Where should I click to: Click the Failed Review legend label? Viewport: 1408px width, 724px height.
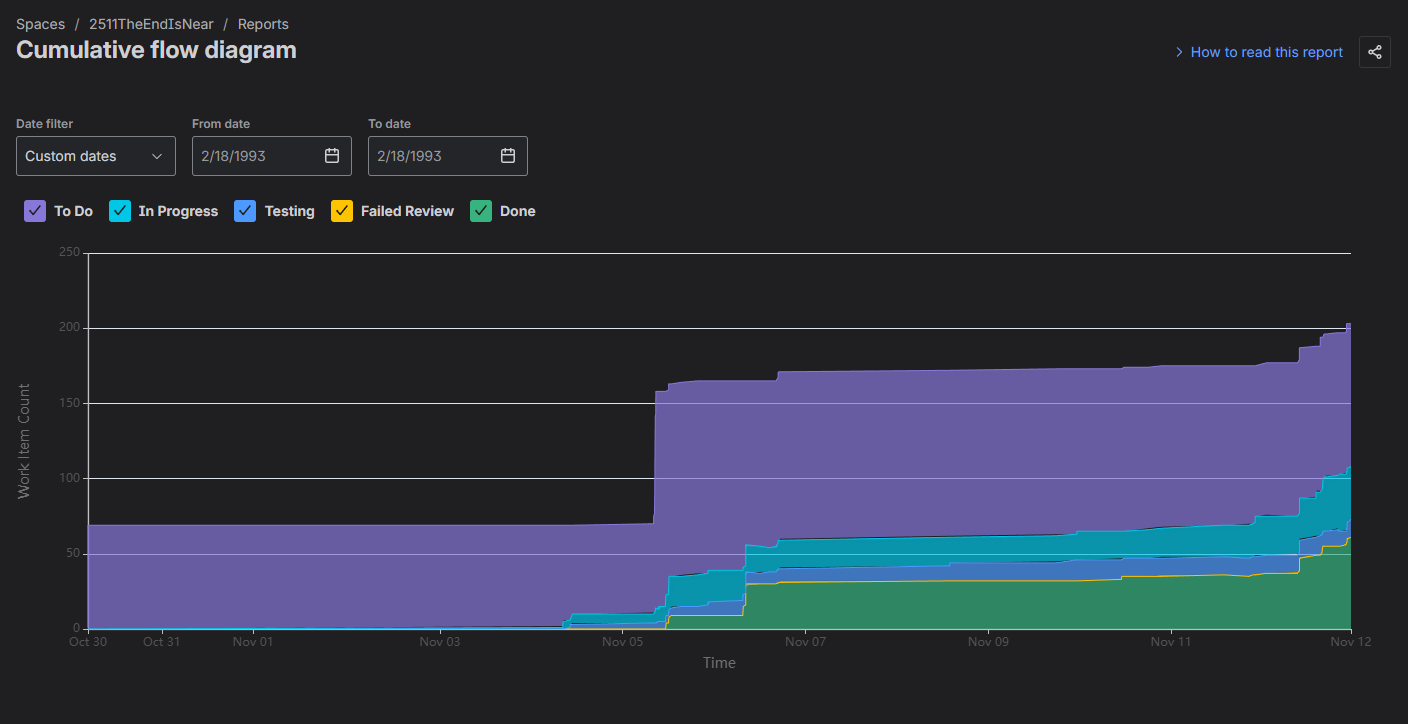[407, 211]
